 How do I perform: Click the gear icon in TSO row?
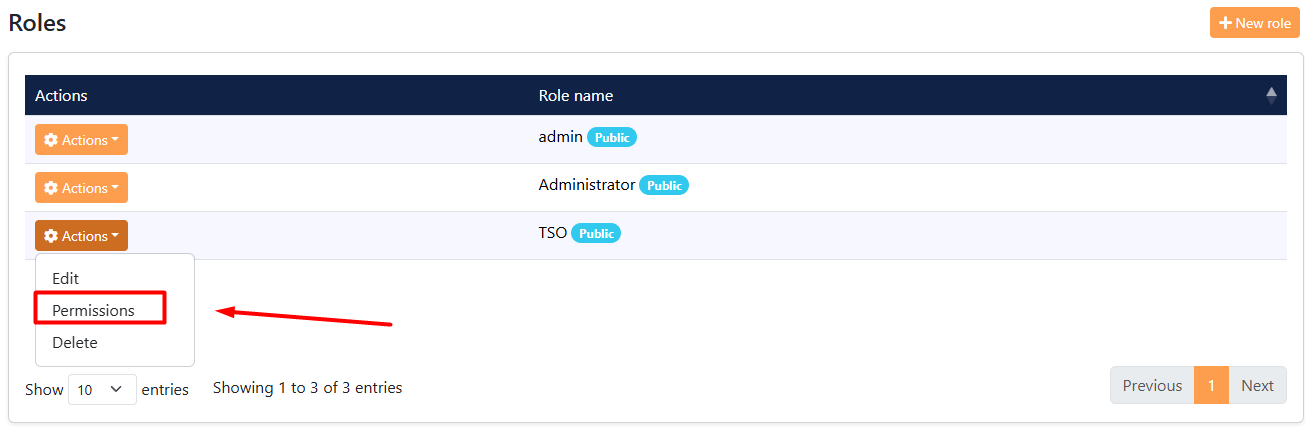pos(51,236)
